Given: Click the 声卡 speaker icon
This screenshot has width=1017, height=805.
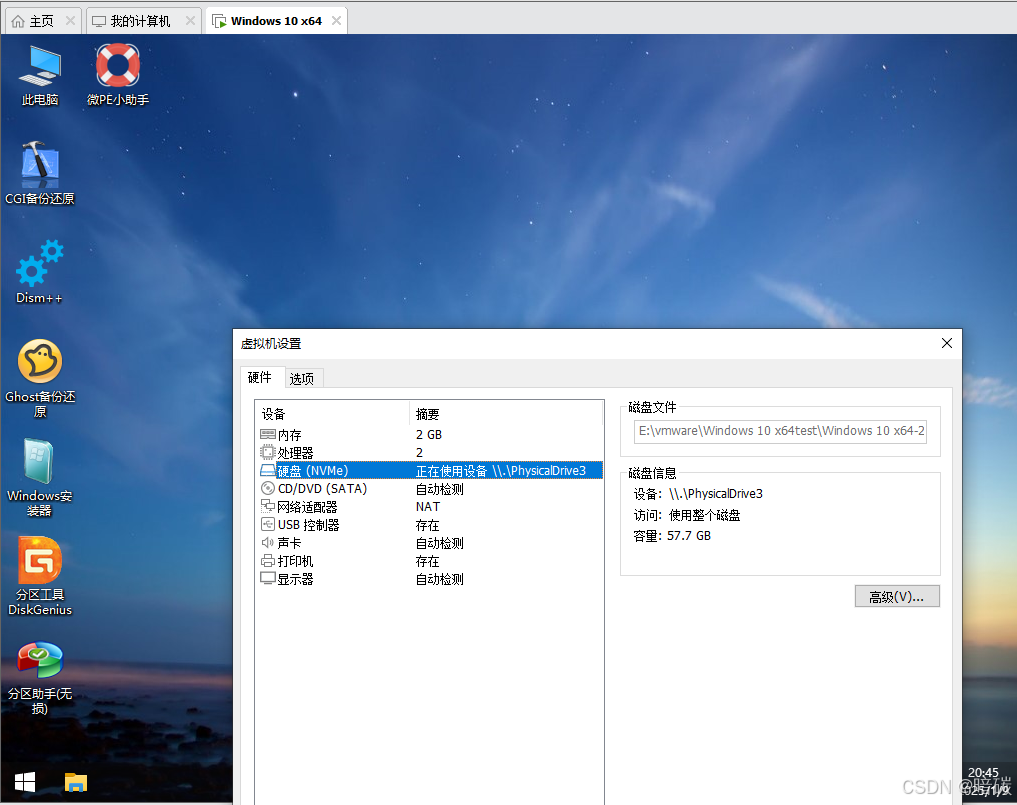Looking at the screenshot, I should coord(268,542).
